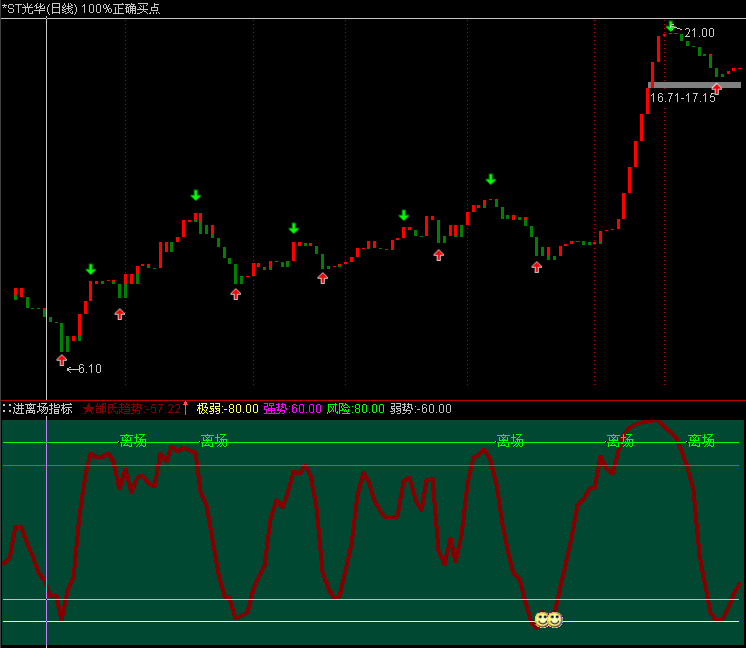
Task: Select the white 弱势:-60.00 label
Action: click(x=420, y=409)
